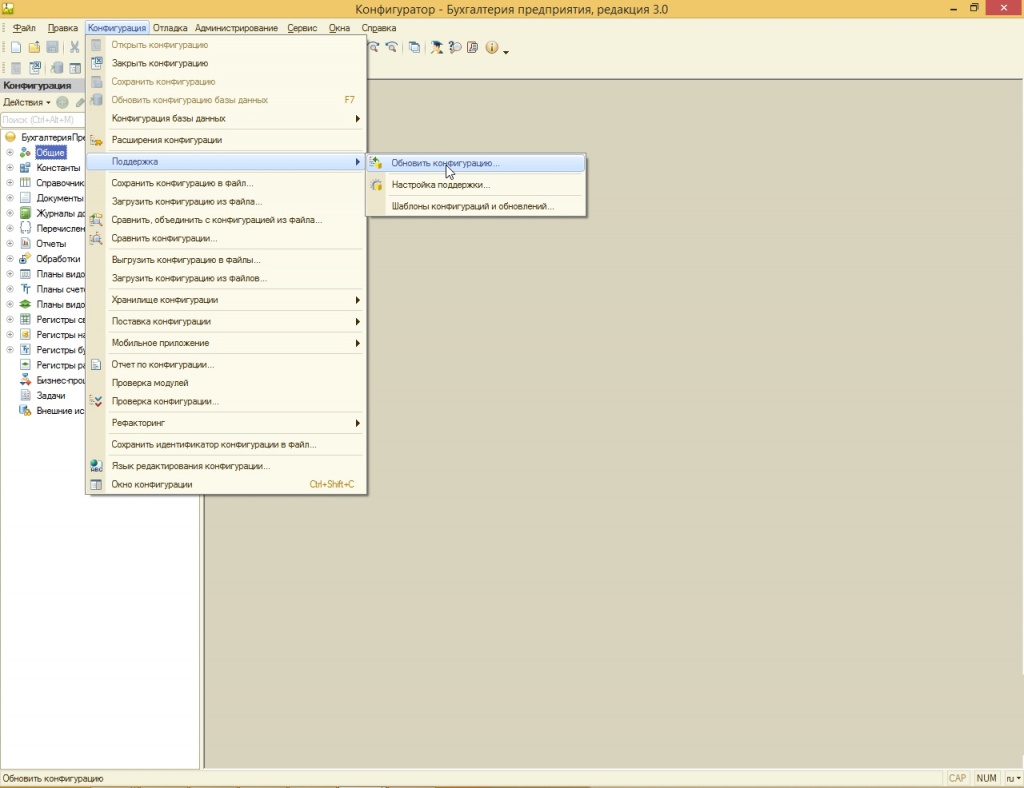Open the Справка menu
The image size is (1024, 788).
(379, 28)
